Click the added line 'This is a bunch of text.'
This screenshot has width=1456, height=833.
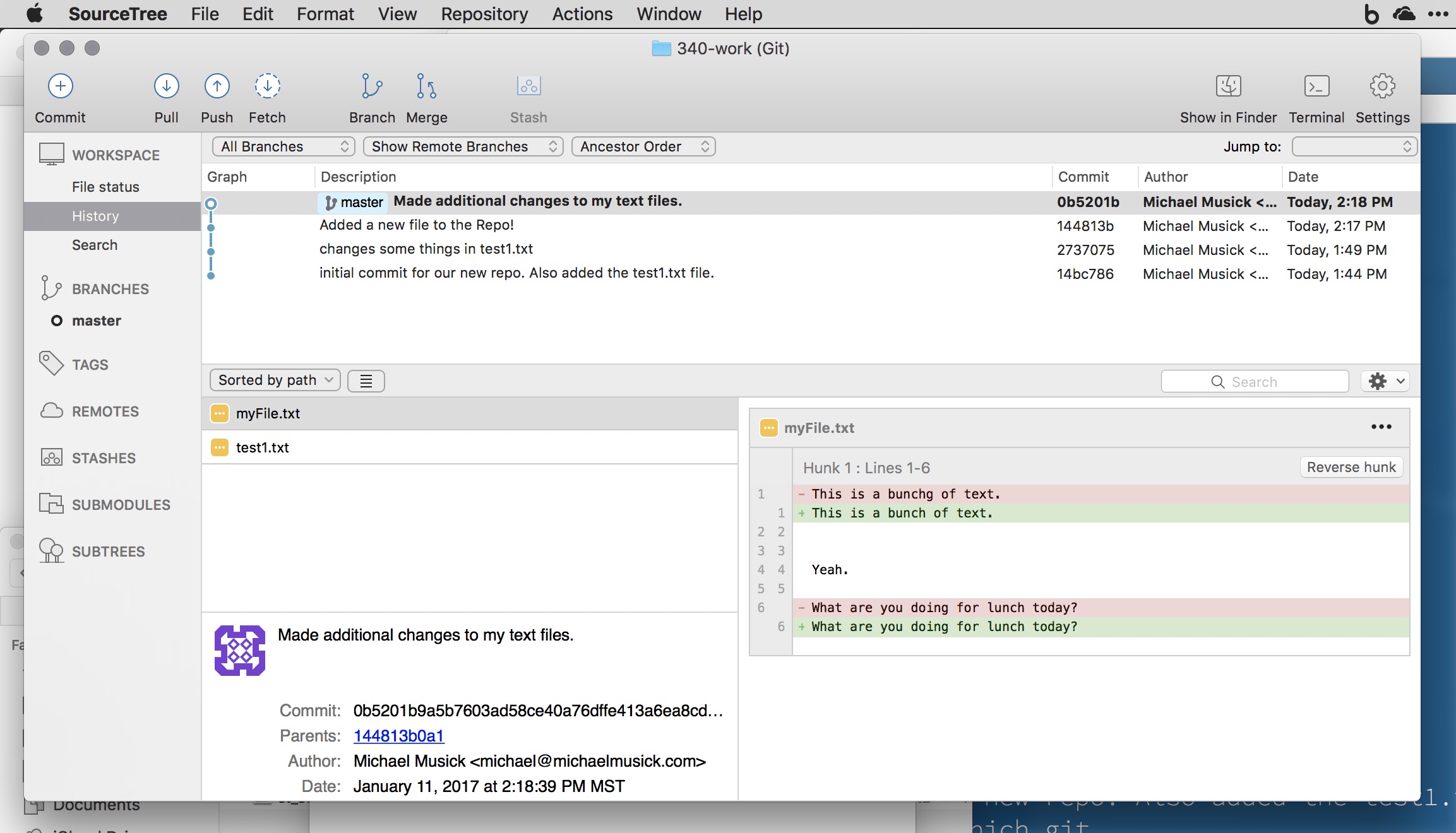pos(1101,513)
